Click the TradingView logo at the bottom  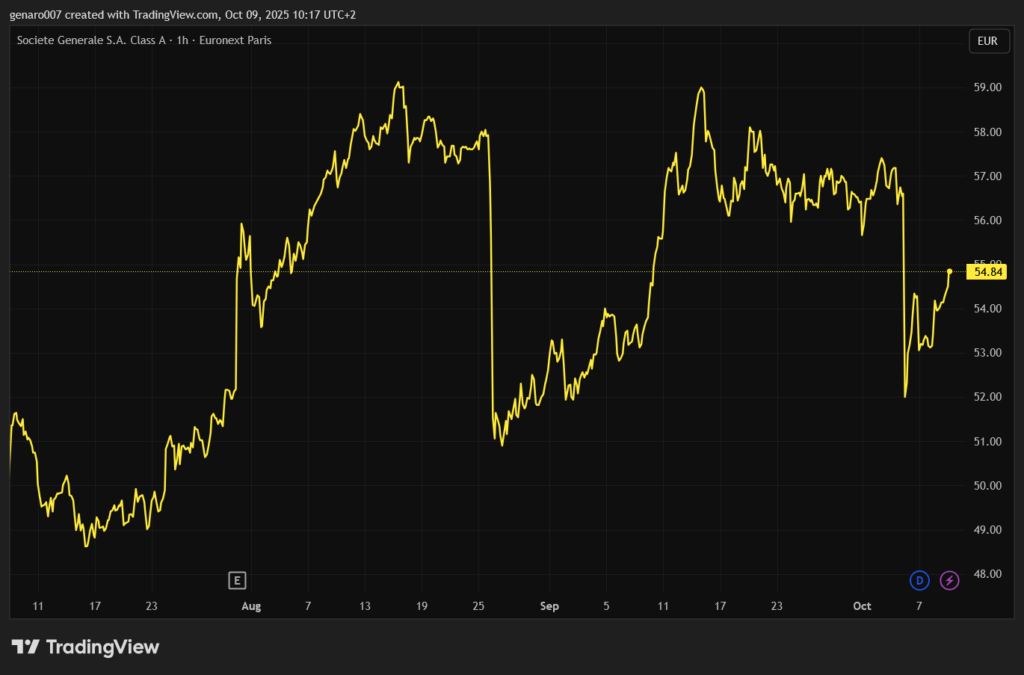(x=85, y=647)
